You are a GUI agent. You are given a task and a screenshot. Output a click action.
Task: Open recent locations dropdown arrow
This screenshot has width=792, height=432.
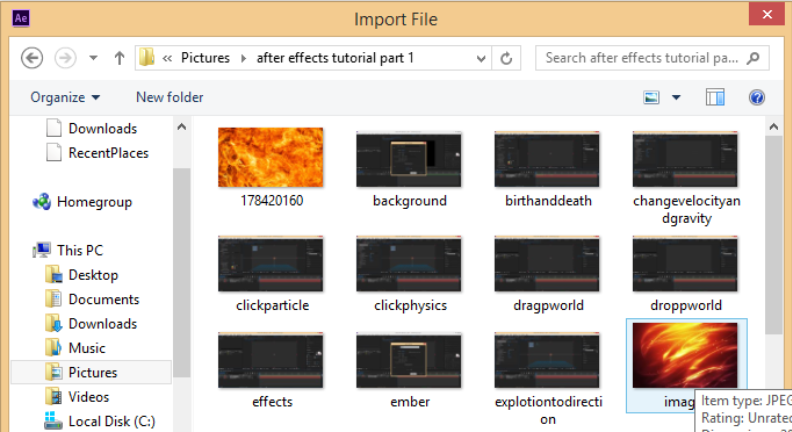point(93,58)
